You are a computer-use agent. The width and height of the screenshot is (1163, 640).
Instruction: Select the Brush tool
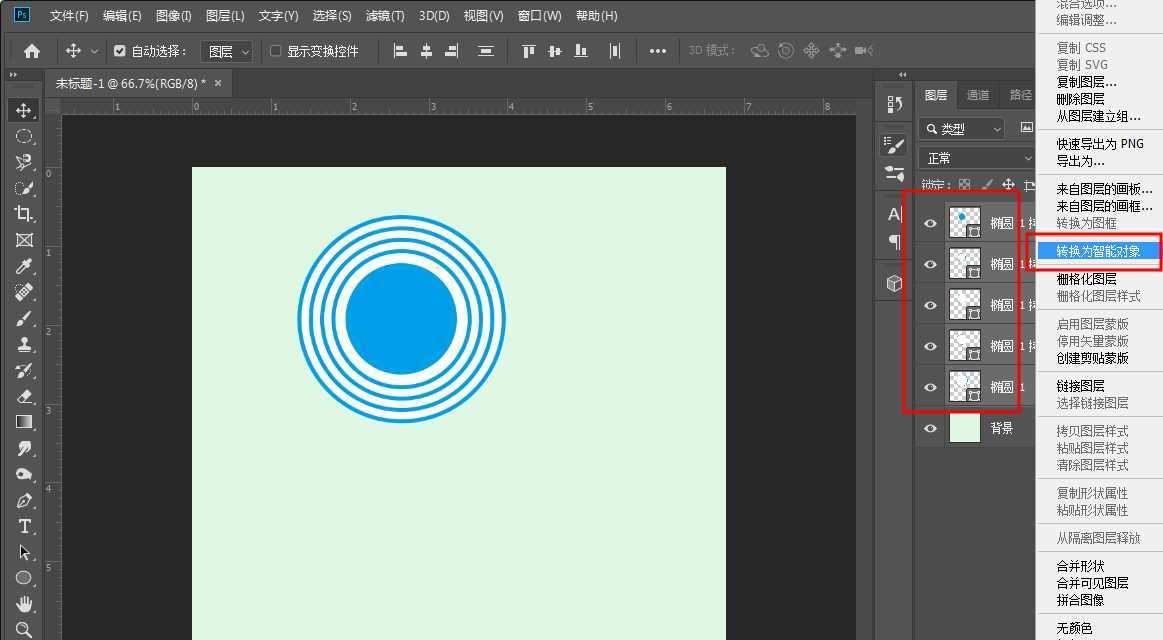point(24,318)
